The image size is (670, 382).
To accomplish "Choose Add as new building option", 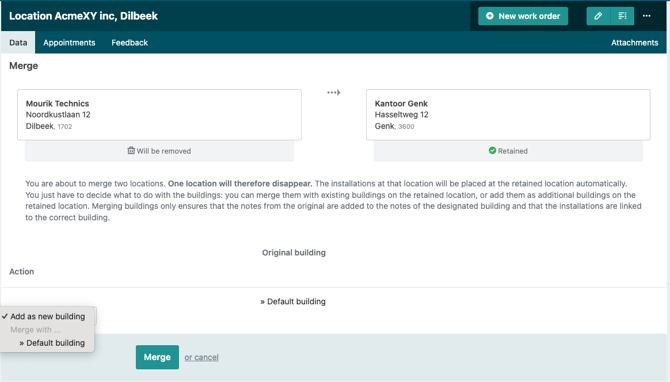I will coord(47,317).
